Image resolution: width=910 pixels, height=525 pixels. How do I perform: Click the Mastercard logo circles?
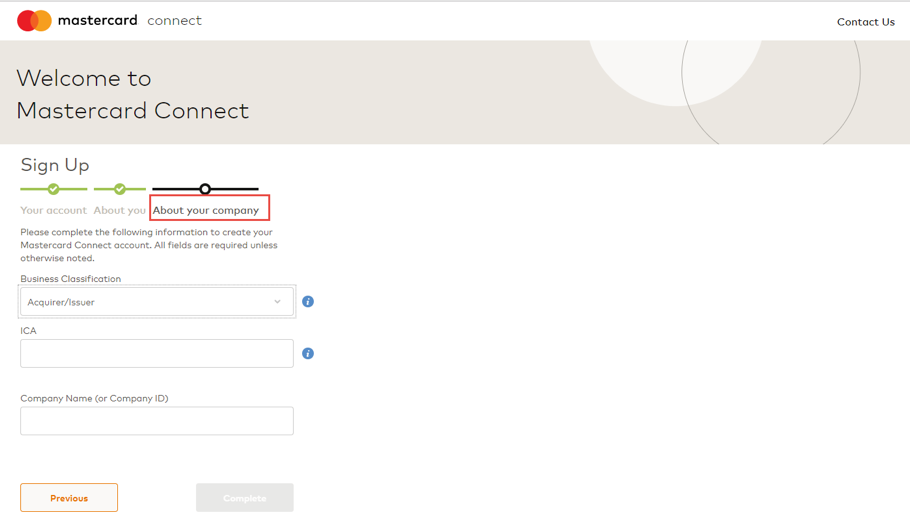(34, 21)
